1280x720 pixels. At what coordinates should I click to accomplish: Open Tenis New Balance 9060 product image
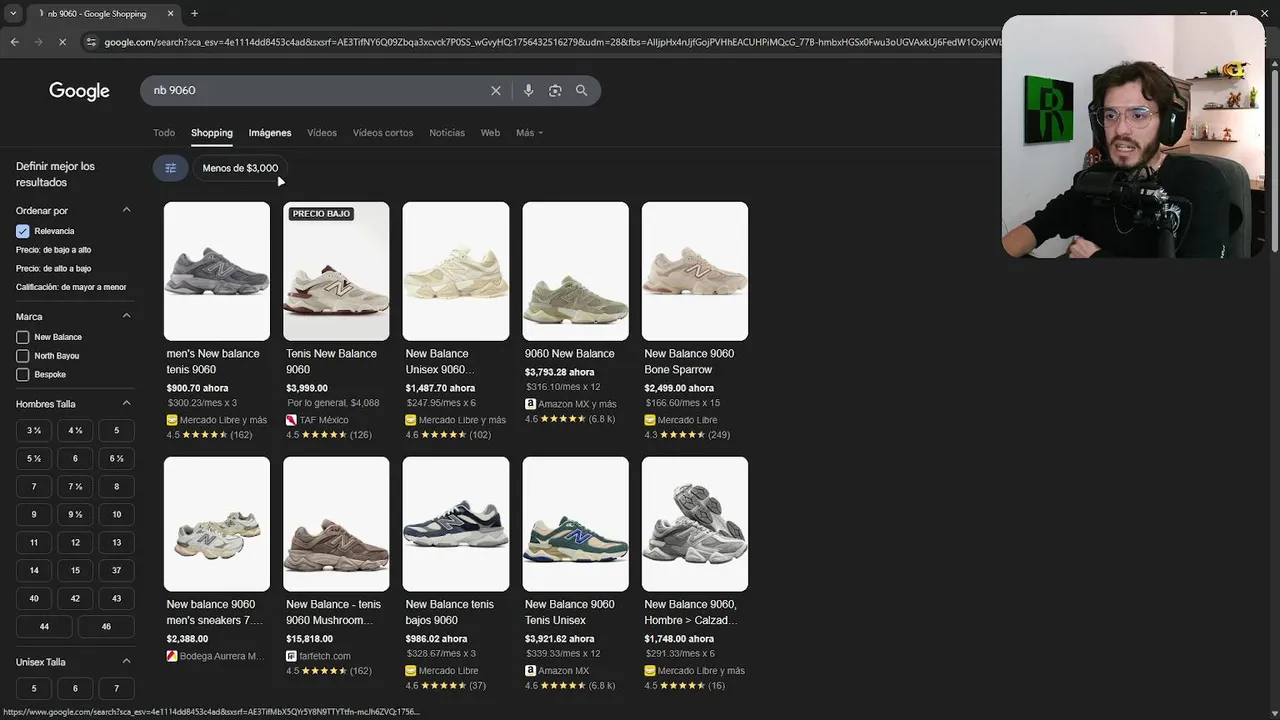[x=336, y=271]
